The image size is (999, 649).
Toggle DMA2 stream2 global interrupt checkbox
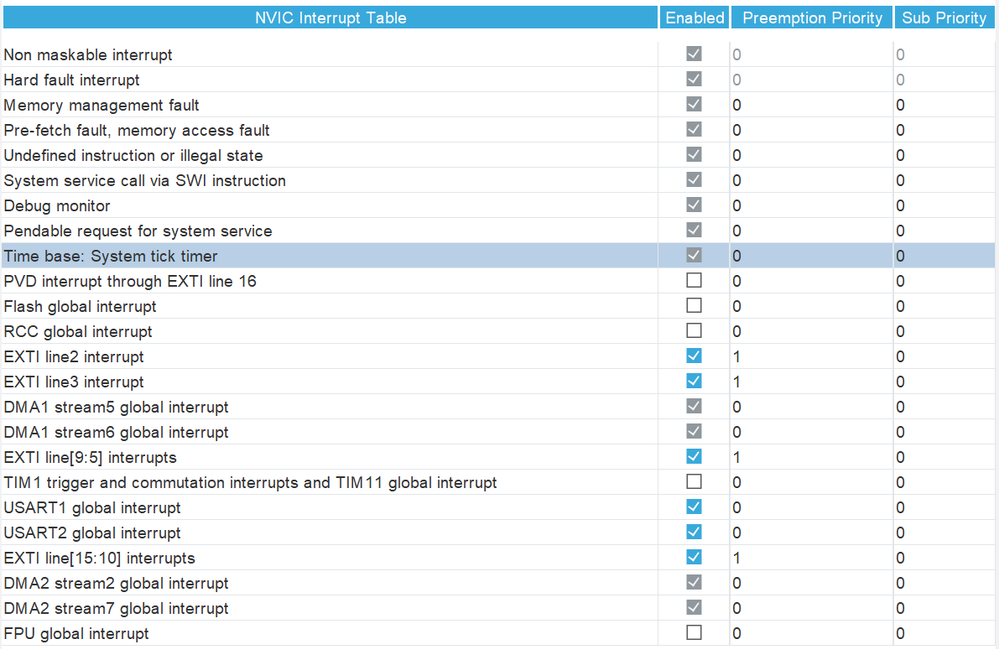694,582
